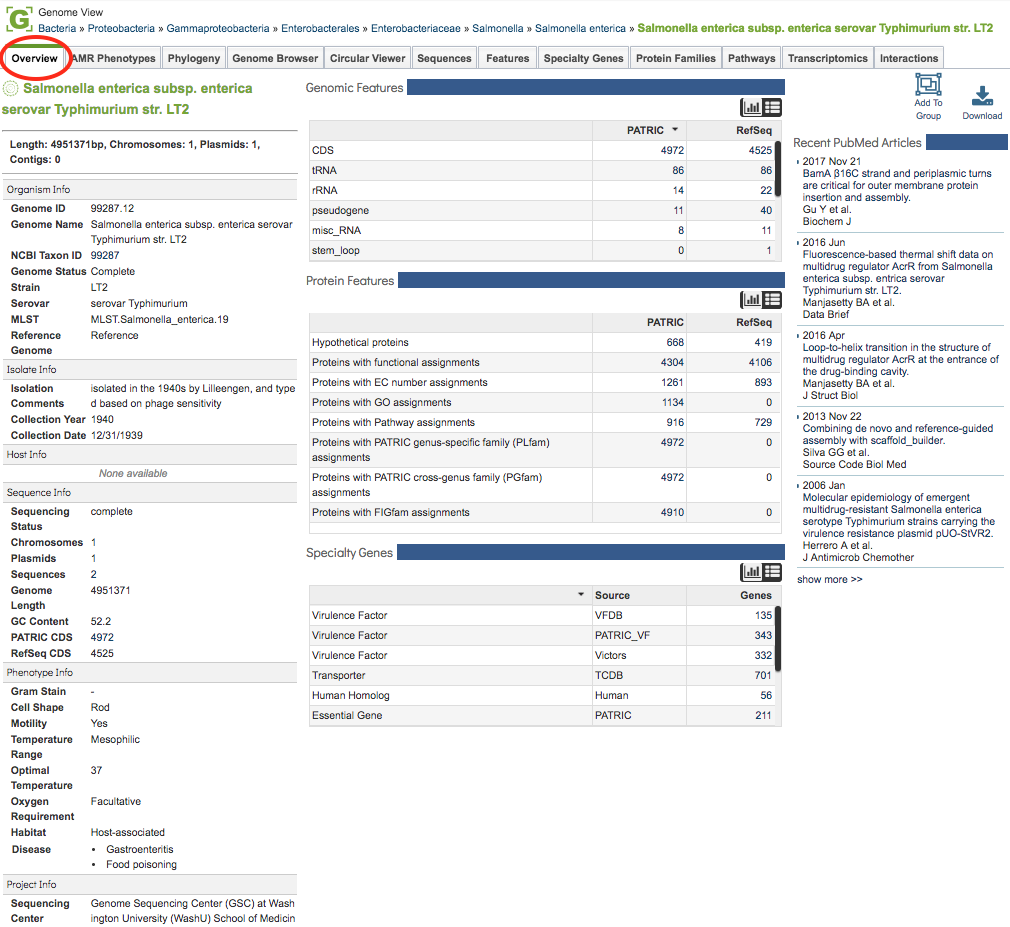Viewport: 1010px width, 927px height.
Task: Click Proteins with FIGfam assignments count 4910
Action: [672, 512]
